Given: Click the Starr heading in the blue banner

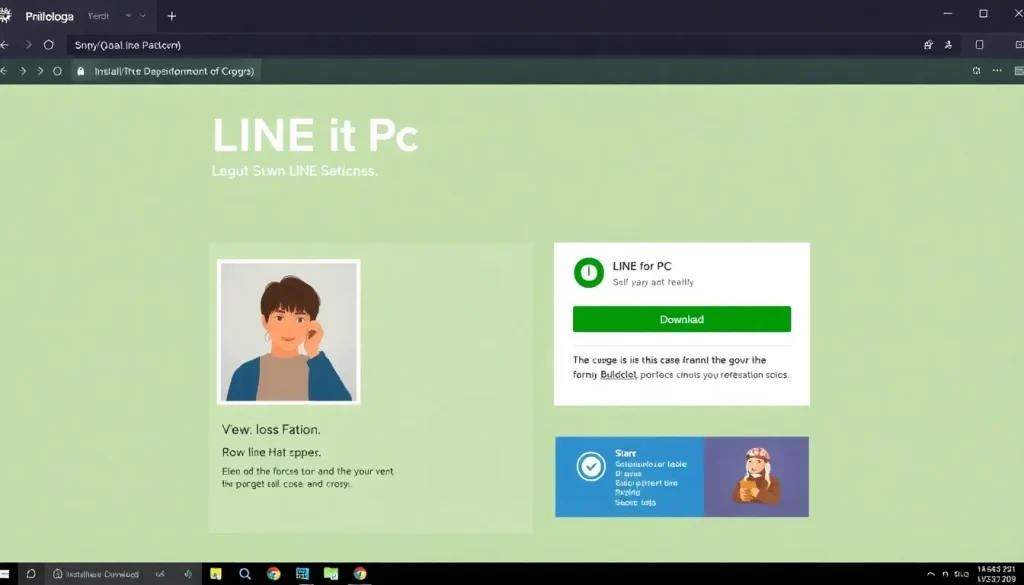Looking at the screenshot, I should pyautogui.click(x=625, y=453).
